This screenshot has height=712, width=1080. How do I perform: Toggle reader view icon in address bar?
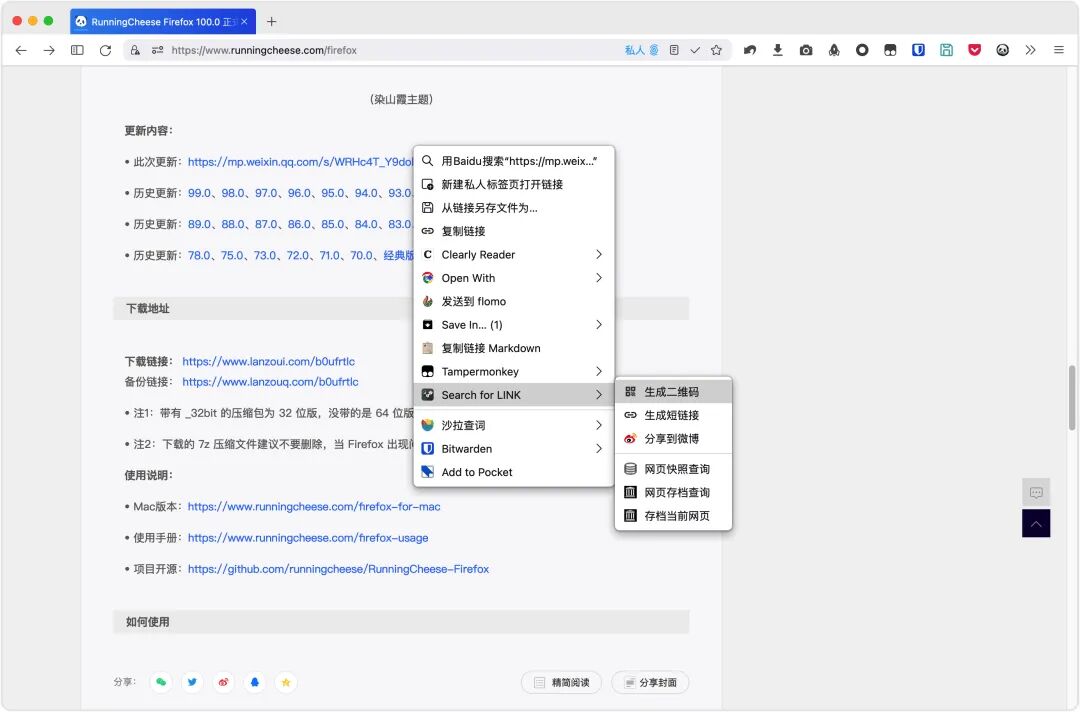pos(674,50)
